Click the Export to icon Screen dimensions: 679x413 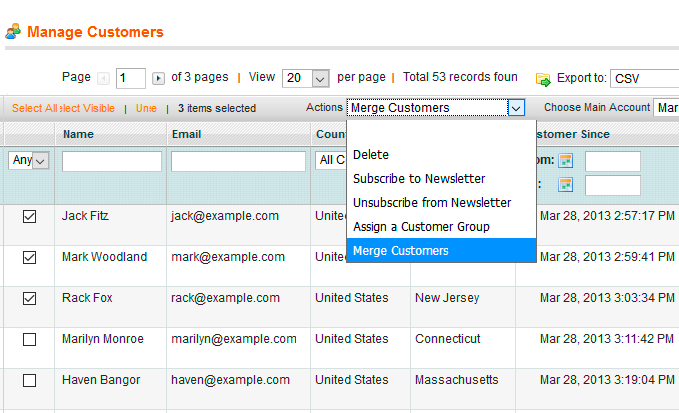[x=543, y=78]
